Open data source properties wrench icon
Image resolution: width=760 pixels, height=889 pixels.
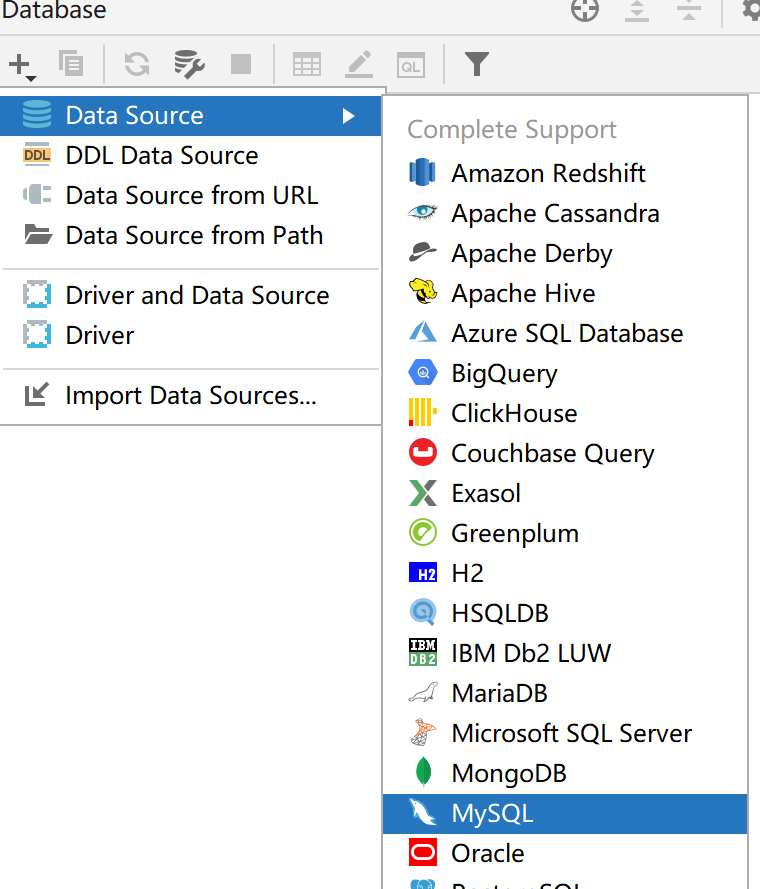tap(189, 65)
